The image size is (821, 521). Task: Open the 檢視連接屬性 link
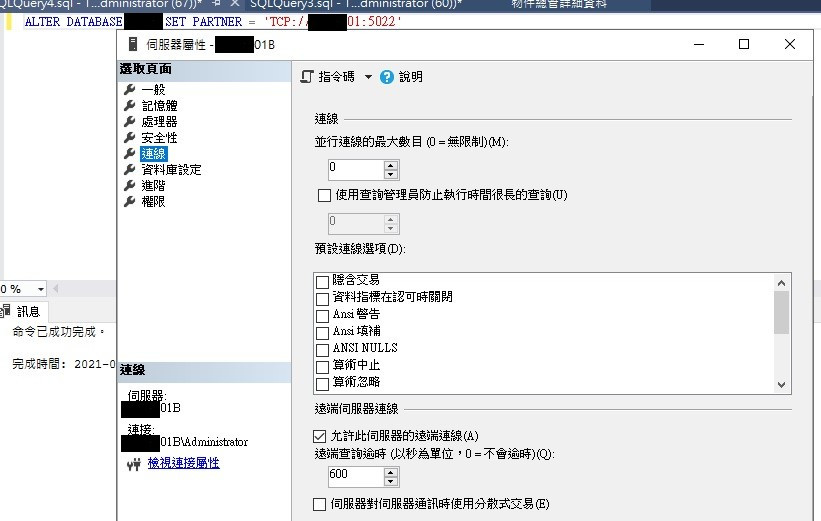click(x=184, y=463)
